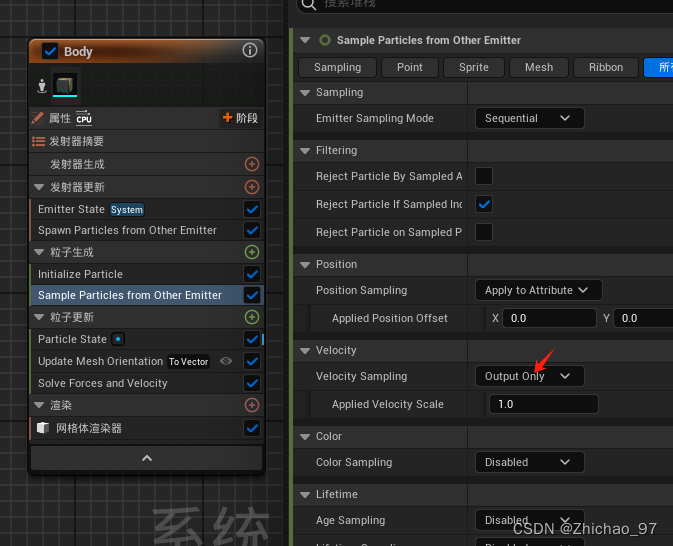
Task: Toggle Sample Particles from Other Emitter module checkbox
Action: click(252, 295)
